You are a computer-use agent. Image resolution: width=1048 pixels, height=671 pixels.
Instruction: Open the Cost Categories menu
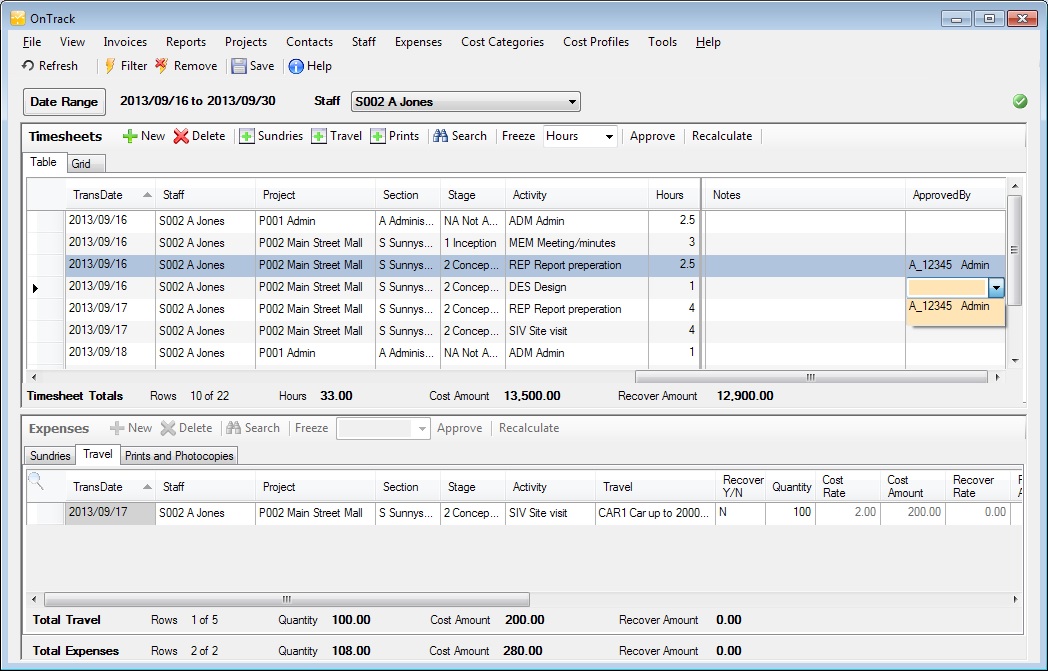[502, 42]
